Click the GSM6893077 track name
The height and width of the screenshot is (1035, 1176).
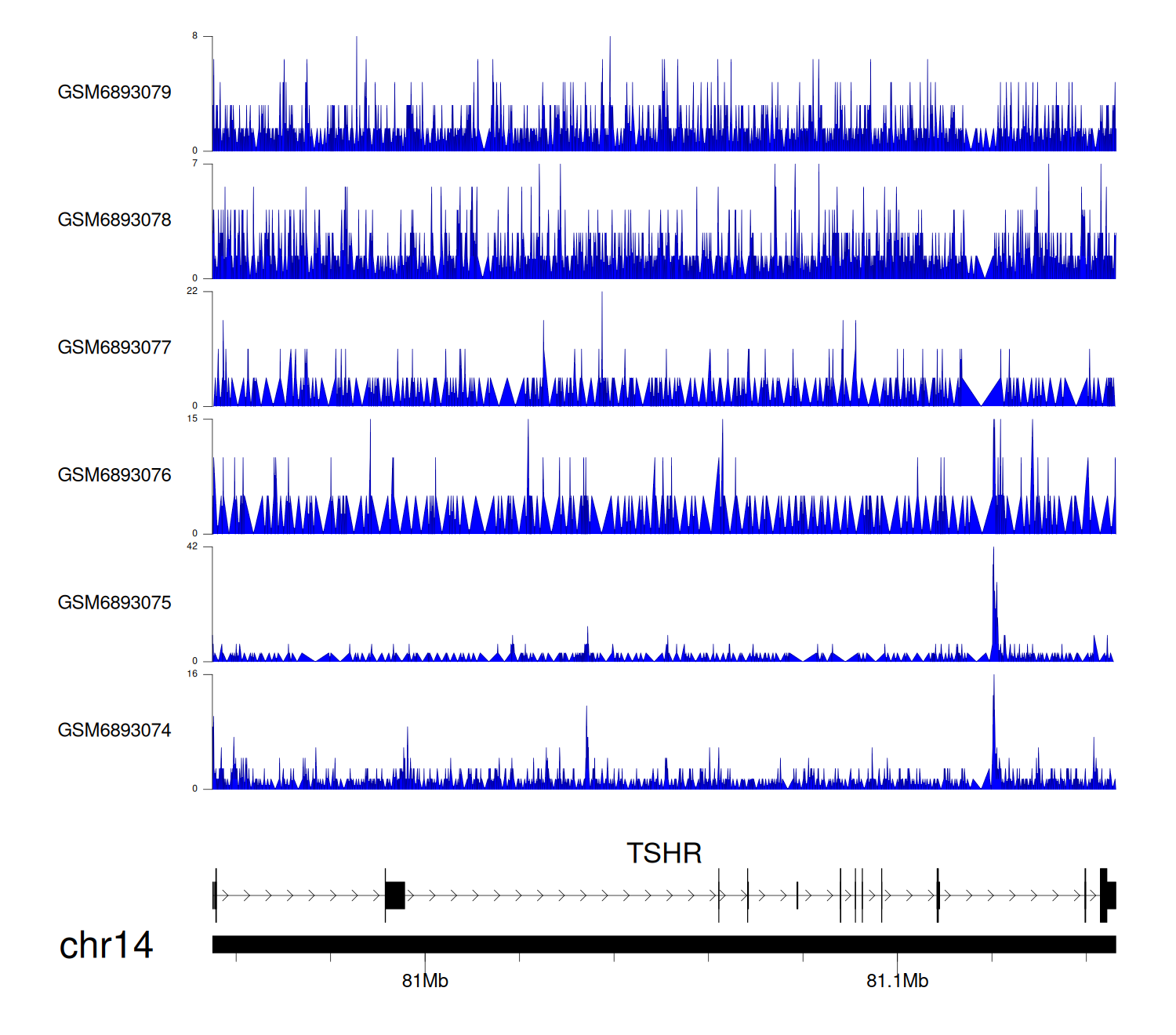pos(114,348)
